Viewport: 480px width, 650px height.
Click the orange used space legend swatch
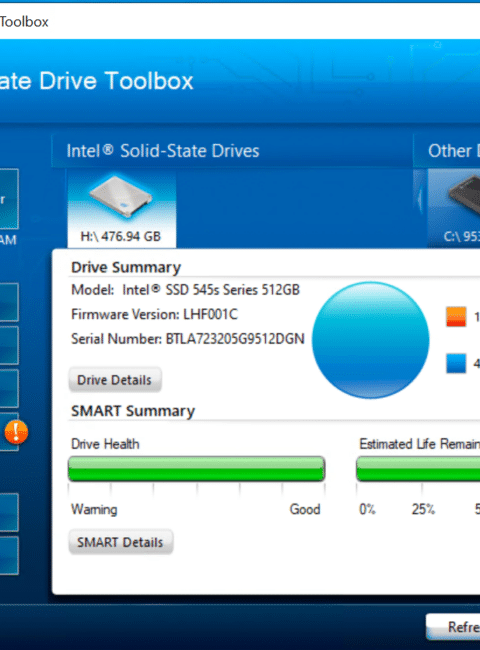pos(456,317)
